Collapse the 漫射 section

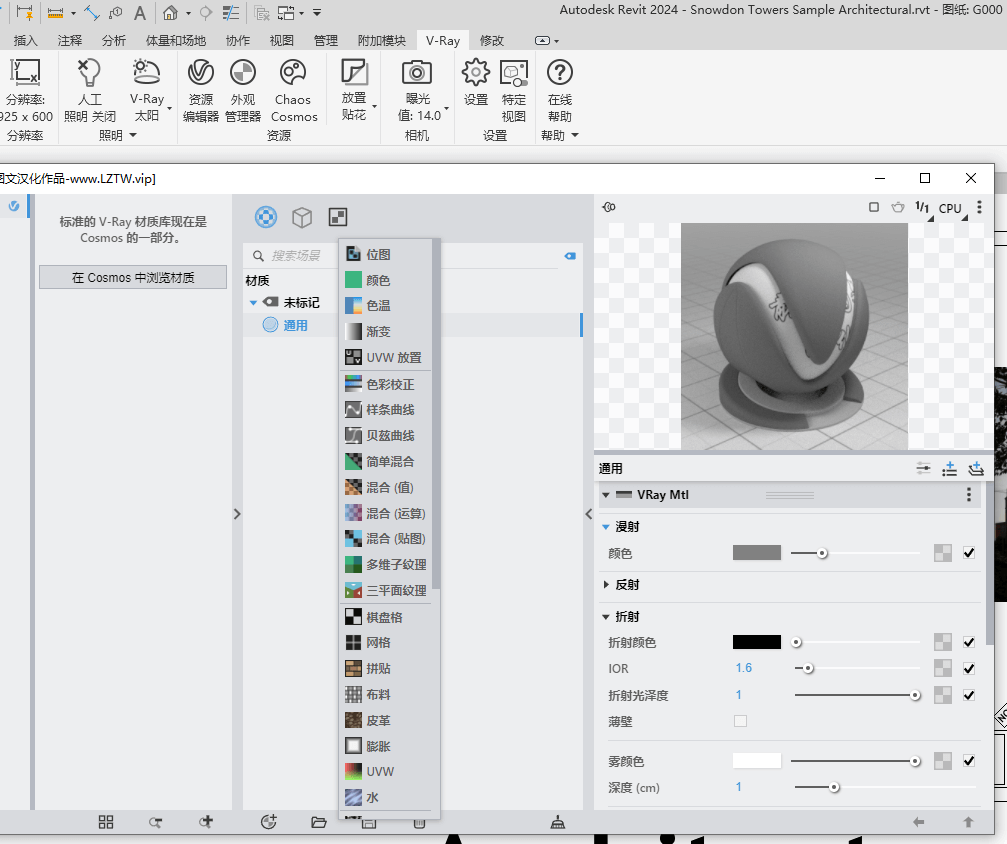click(606, 527)
